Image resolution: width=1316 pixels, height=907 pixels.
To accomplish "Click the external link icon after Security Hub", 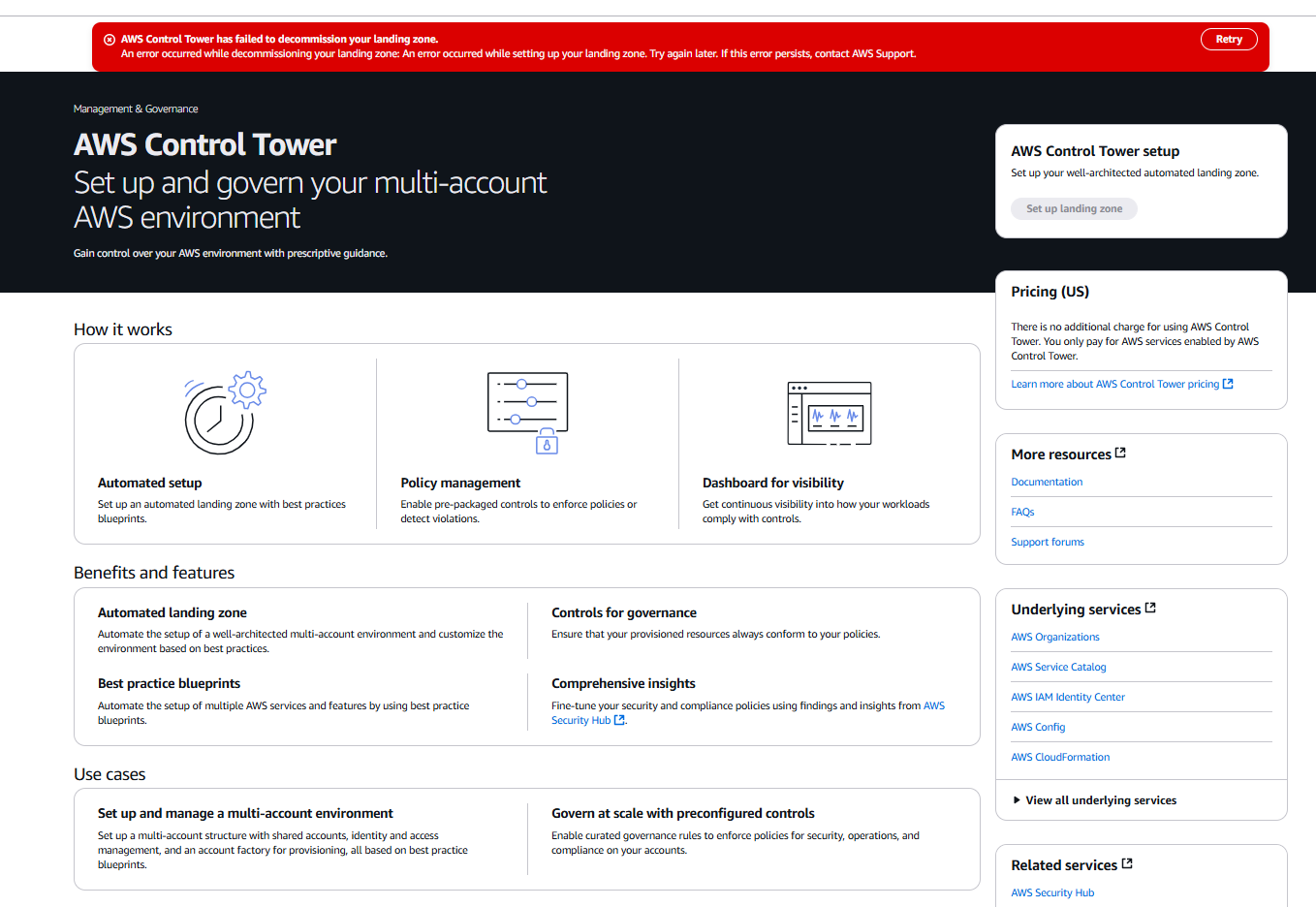I will [x=619, y=720].
